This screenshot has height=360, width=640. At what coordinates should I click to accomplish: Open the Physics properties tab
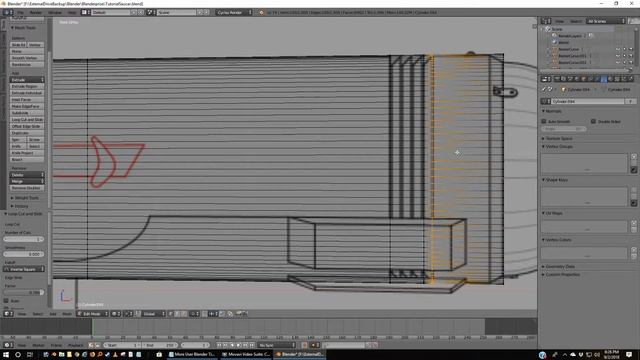pyautogui.click(x=630, y=79)
